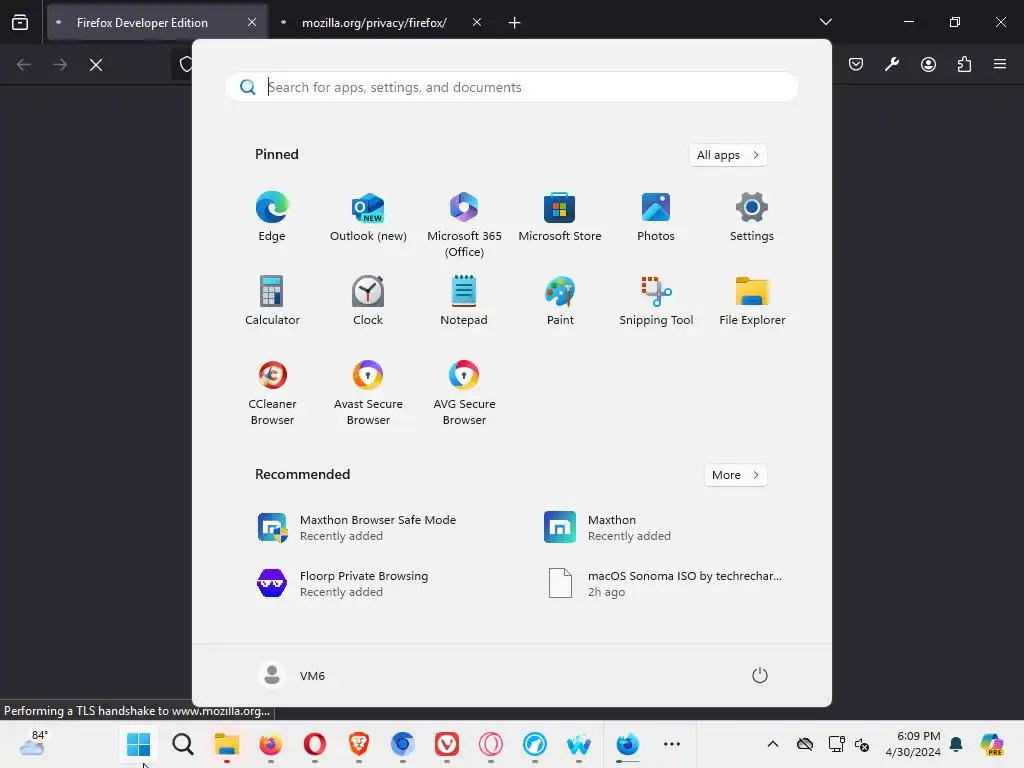Click the OneDrive cloud tray icon

click(x=805, y=744)
